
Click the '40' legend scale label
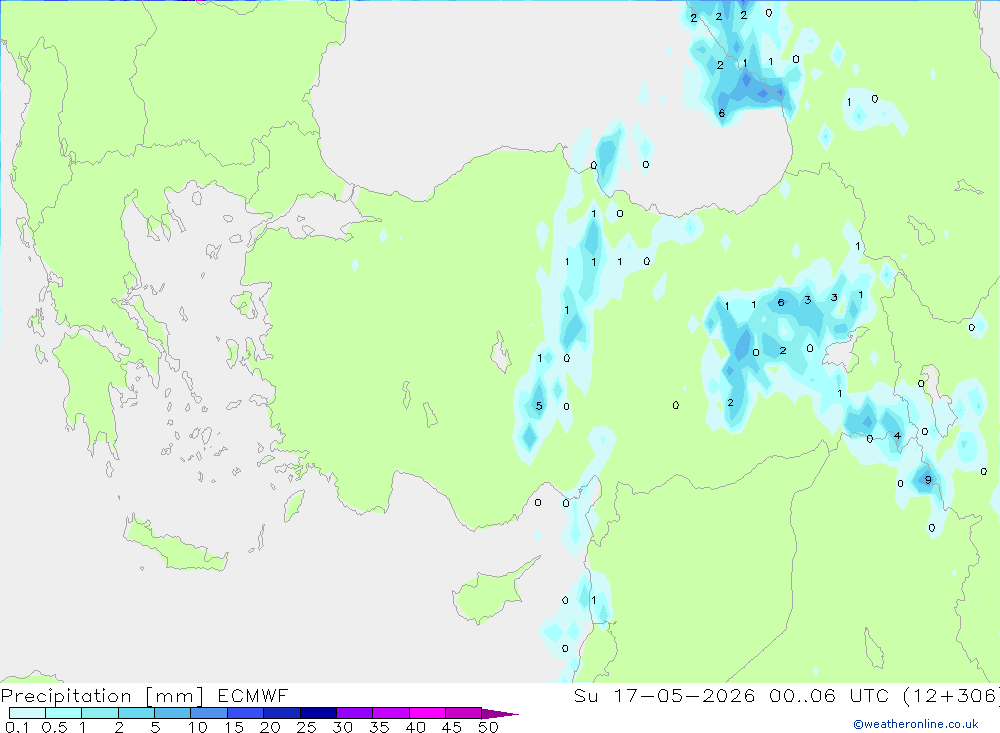tap(416, 727)
